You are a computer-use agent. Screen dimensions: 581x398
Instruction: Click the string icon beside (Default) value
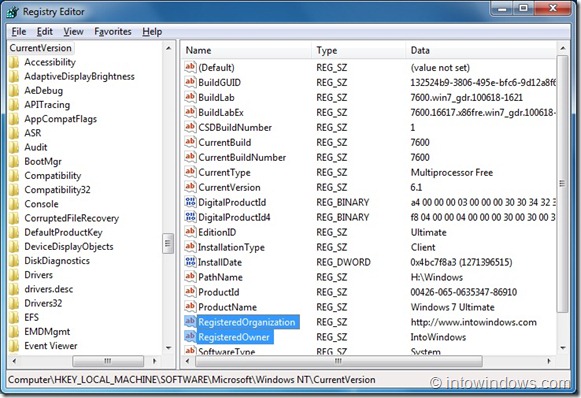tap(190, 67)
